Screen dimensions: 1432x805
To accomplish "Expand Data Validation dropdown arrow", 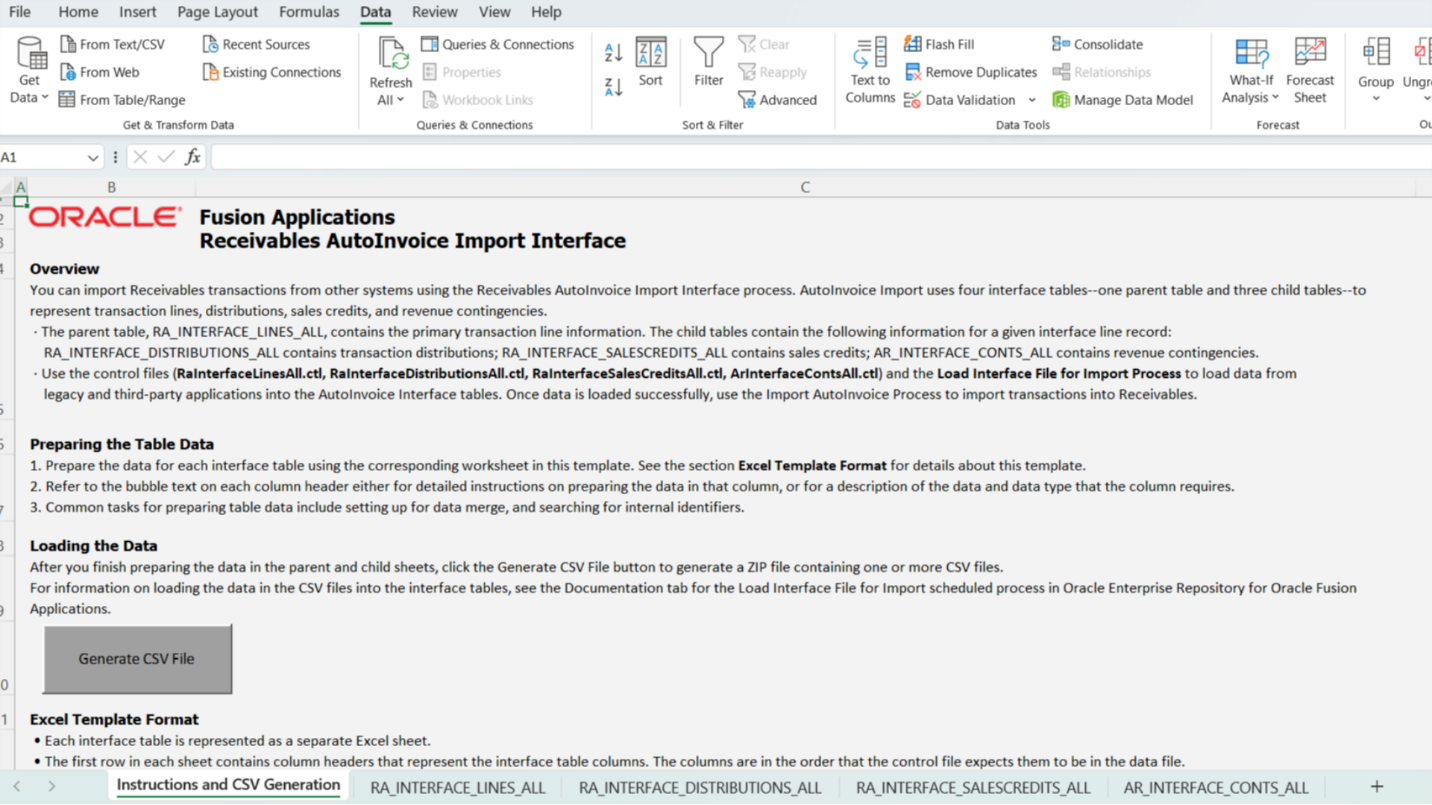I will (1032, 100).
